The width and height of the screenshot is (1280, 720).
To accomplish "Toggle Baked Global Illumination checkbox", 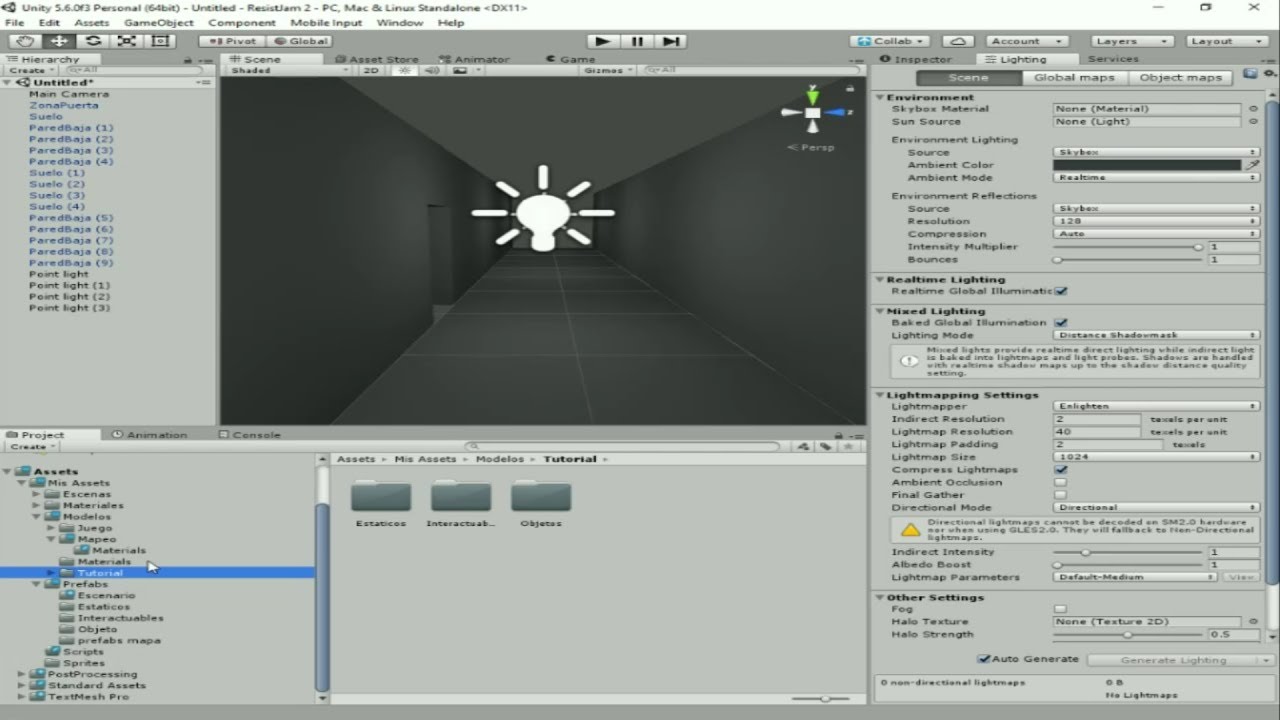I will [x=1061, y=323].
